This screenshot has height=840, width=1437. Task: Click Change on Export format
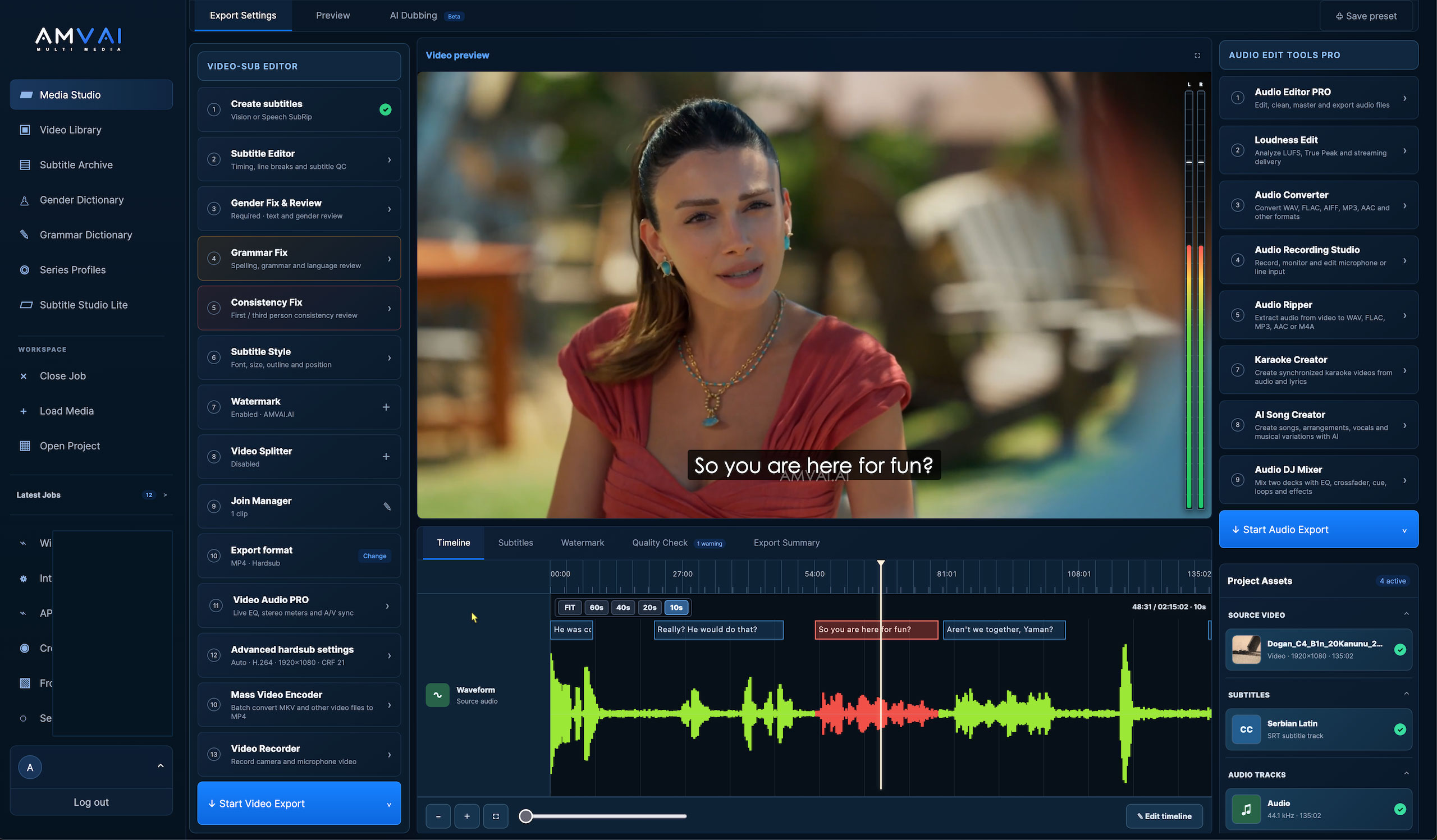point(374,556)
